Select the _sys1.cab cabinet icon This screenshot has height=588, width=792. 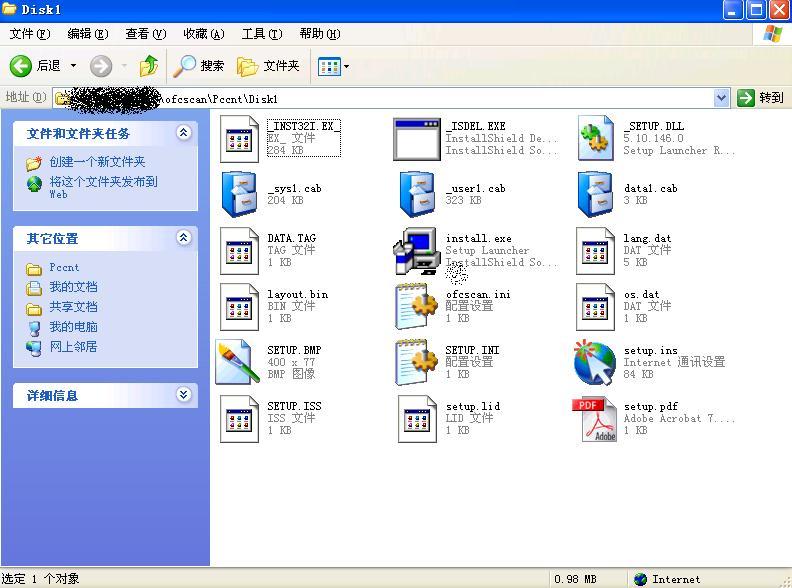(x=239, y=194)
